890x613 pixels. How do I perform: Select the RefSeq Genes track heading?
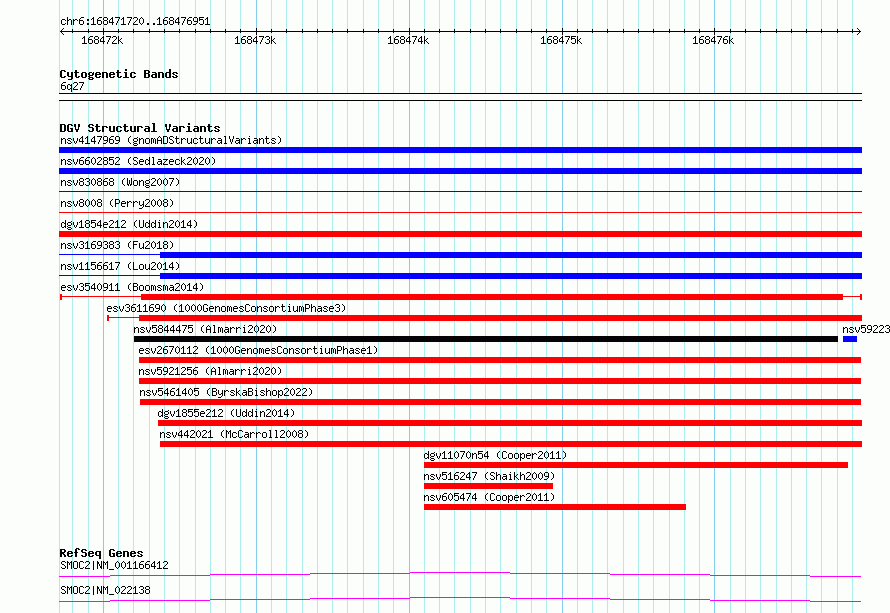pyautogui.click(x=101, y=553)
